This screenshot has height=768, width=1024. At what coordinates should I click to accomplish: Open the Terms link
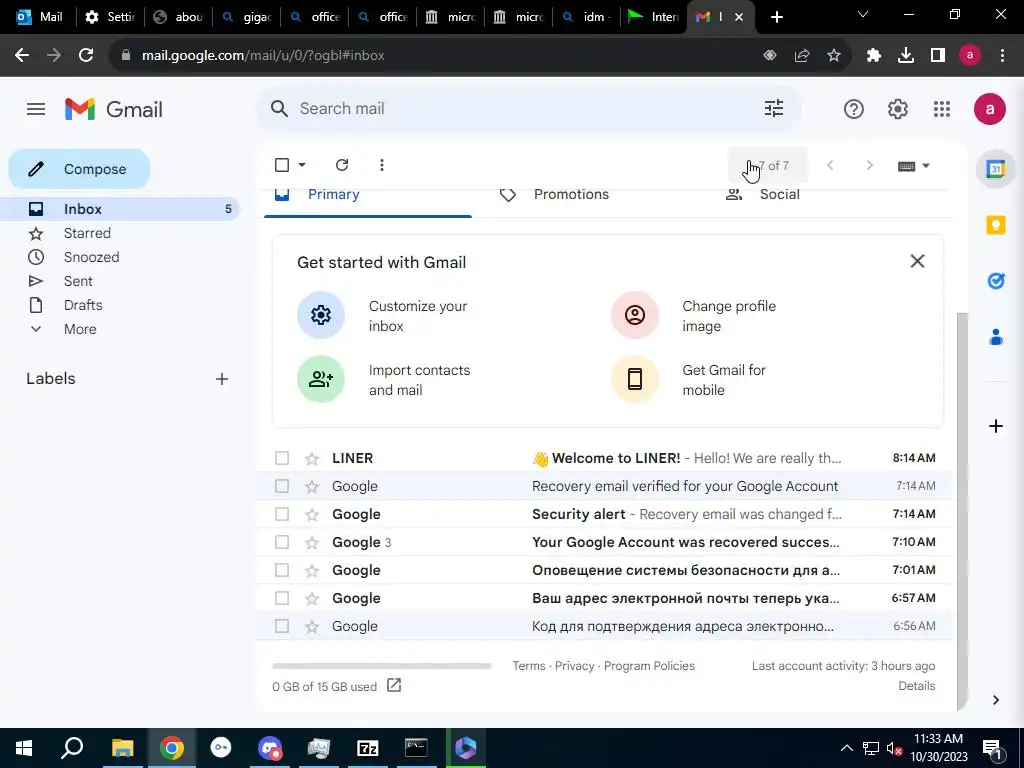click(x=528, y=666)
